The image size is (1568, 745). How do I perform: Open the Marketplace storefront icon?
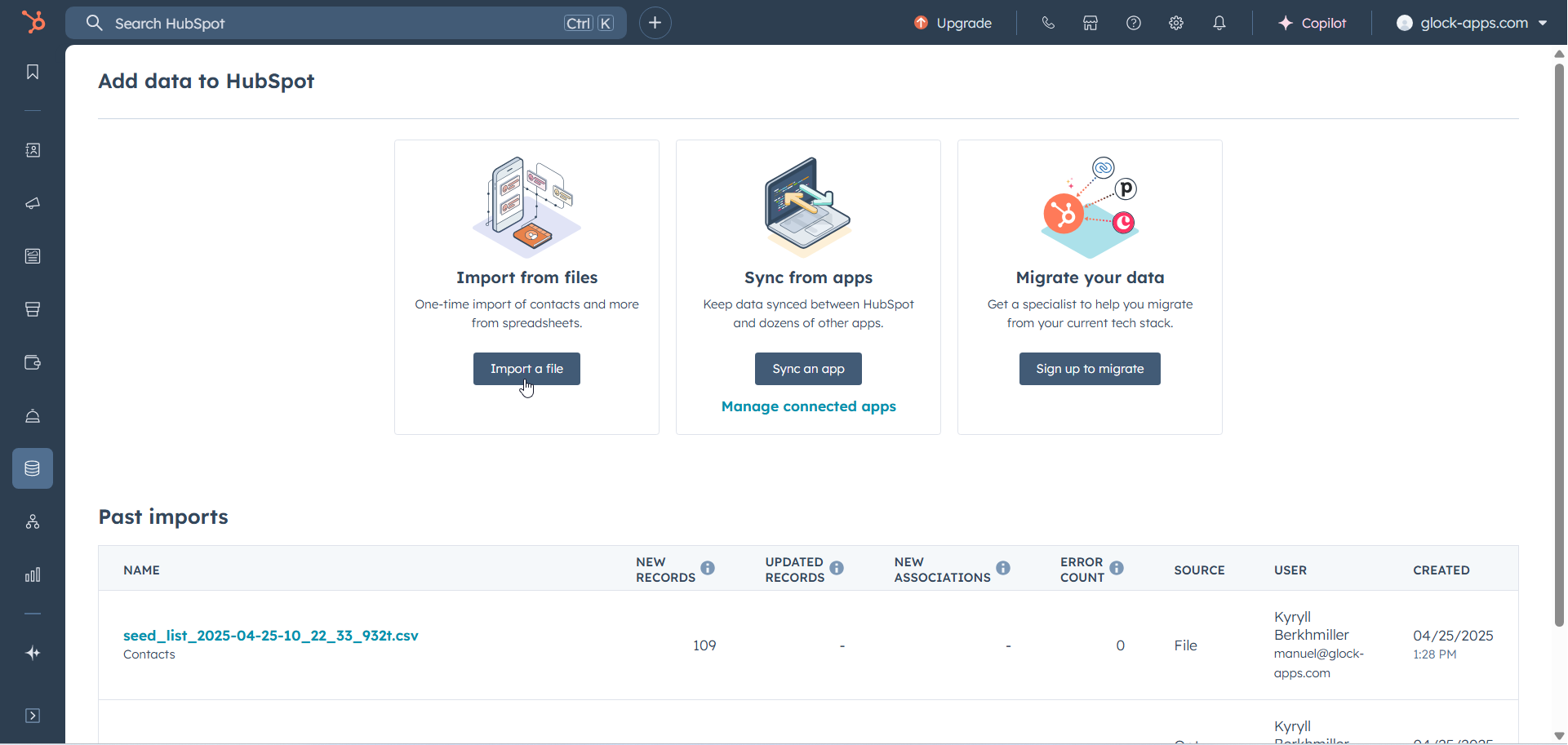tap(1090, 23)
